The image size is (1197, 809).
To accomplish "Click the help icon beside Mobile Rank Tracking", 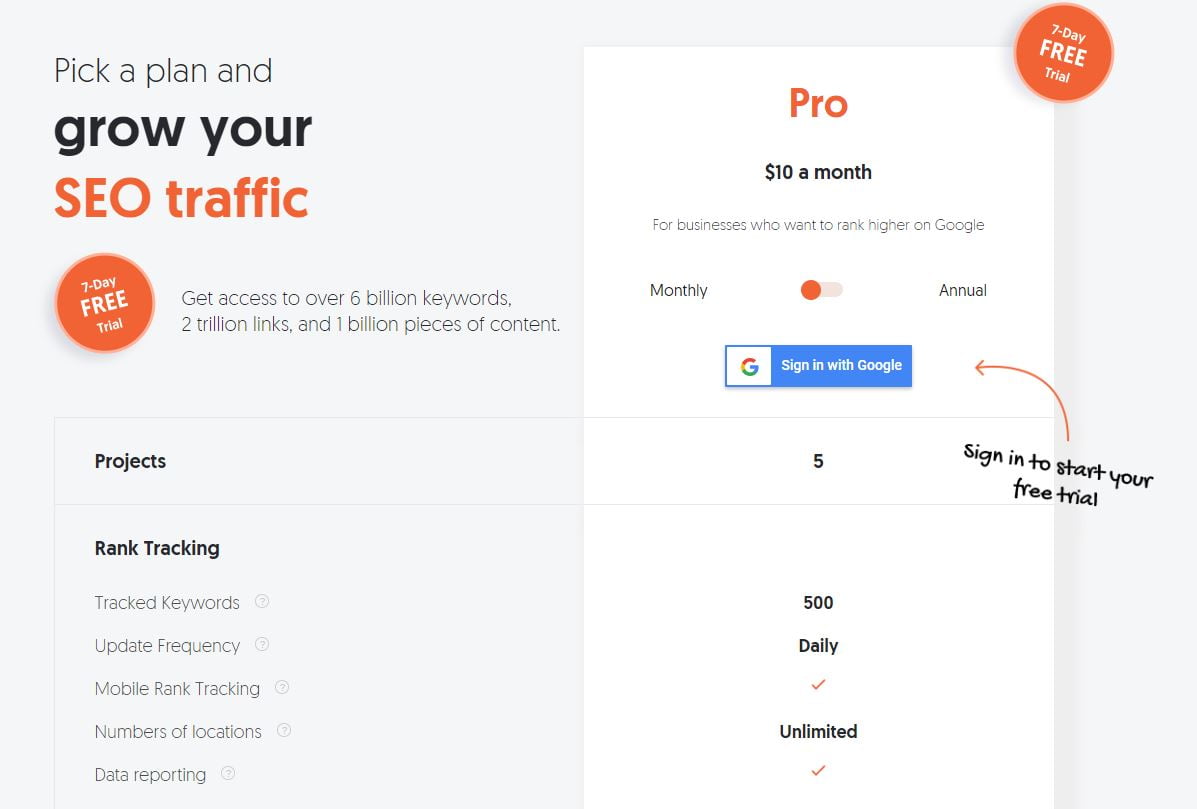I will [282, 687].
